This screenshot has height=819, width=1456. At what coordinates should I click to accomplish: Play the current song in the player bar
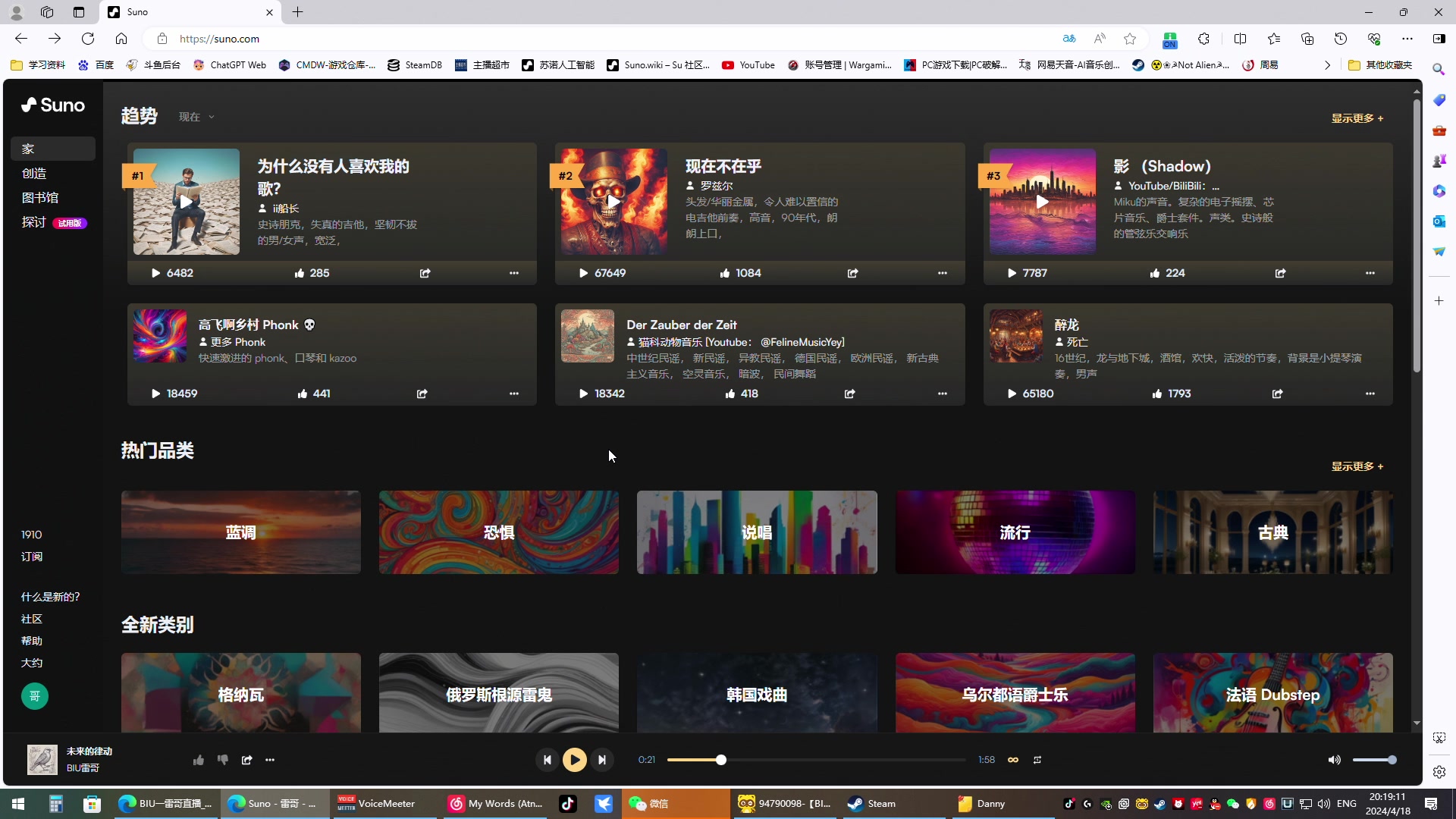(574, 760)
